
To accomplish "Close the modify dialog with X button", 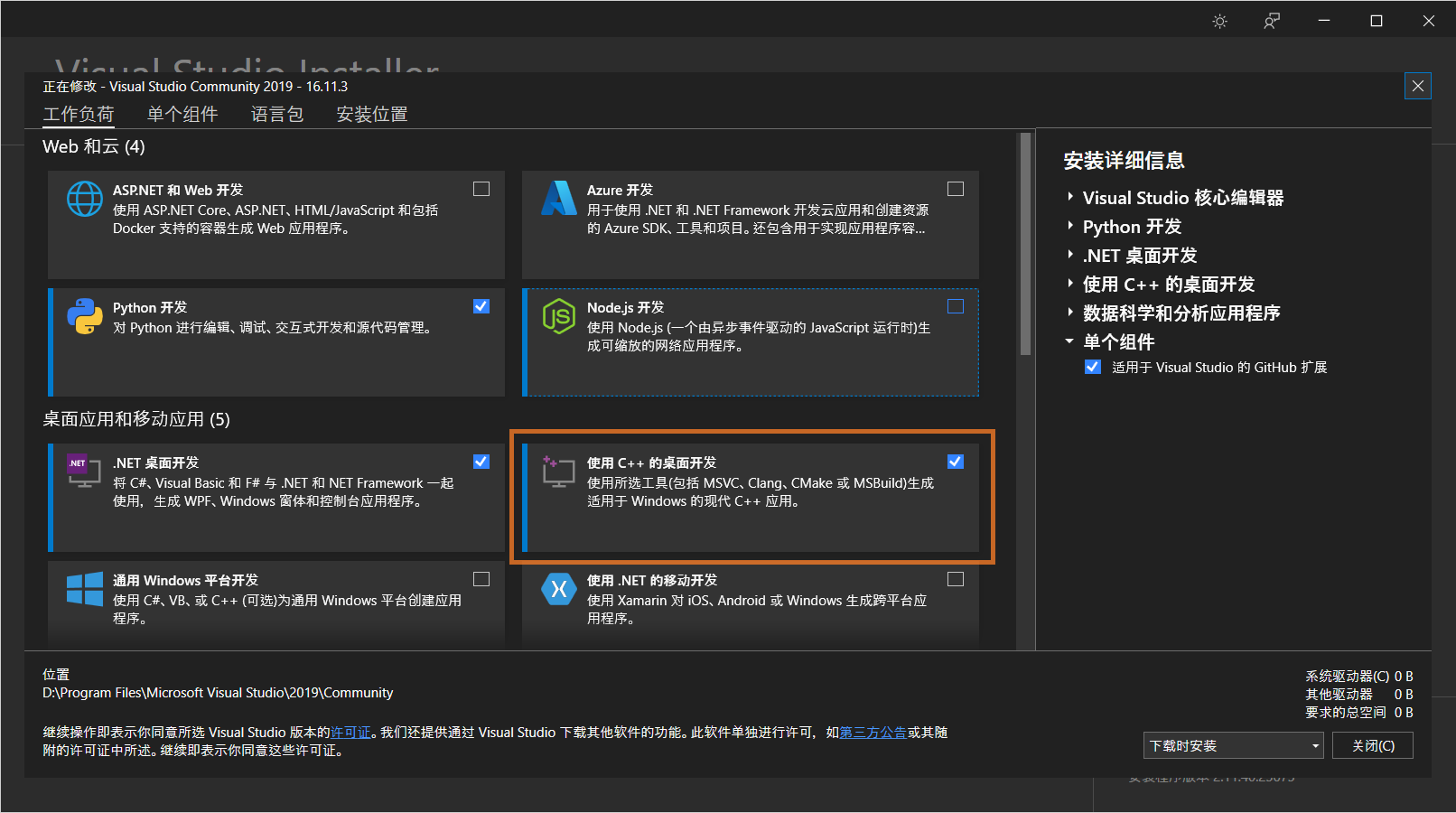I will pyautogui.click(x=1418, y=86).
